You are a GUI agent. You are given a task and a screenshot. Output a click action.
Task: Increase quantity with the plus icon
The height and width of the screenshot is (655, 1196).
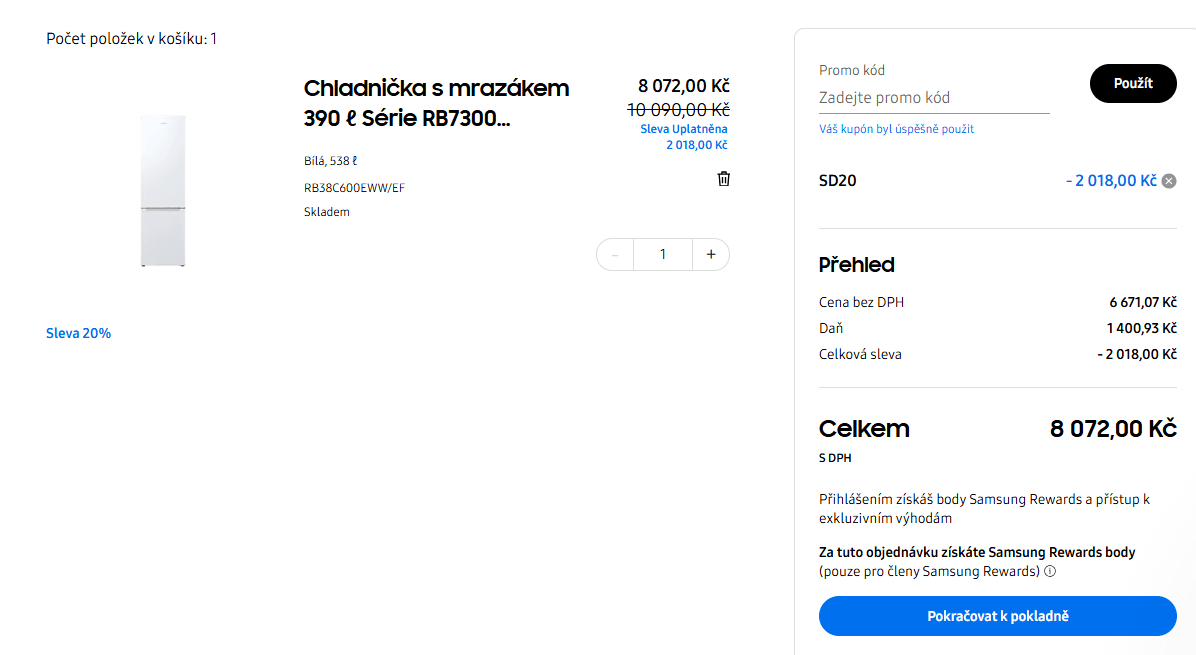click(711, 254)
